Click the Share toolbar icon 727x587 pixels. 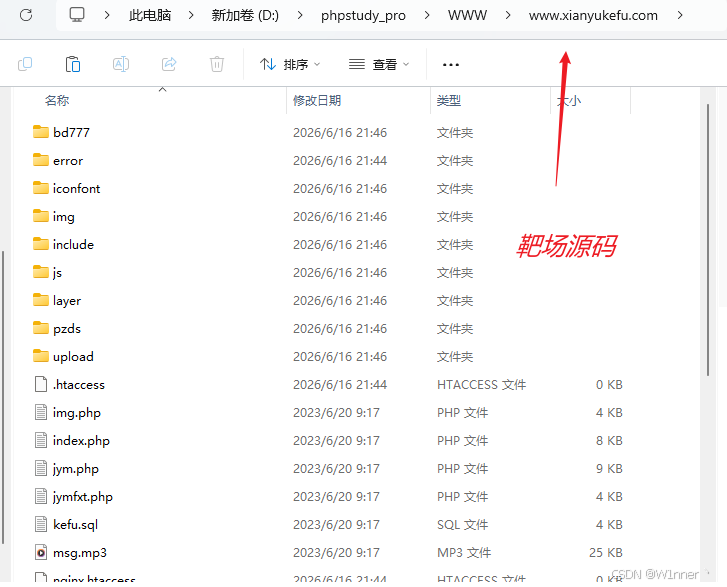[169, 64]
